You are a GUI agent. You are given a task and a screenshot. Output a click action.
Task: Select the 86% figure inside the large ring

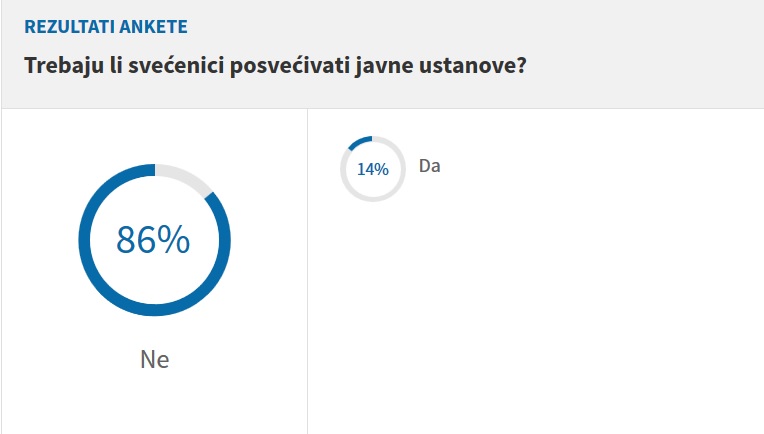[x=153, y=240]
